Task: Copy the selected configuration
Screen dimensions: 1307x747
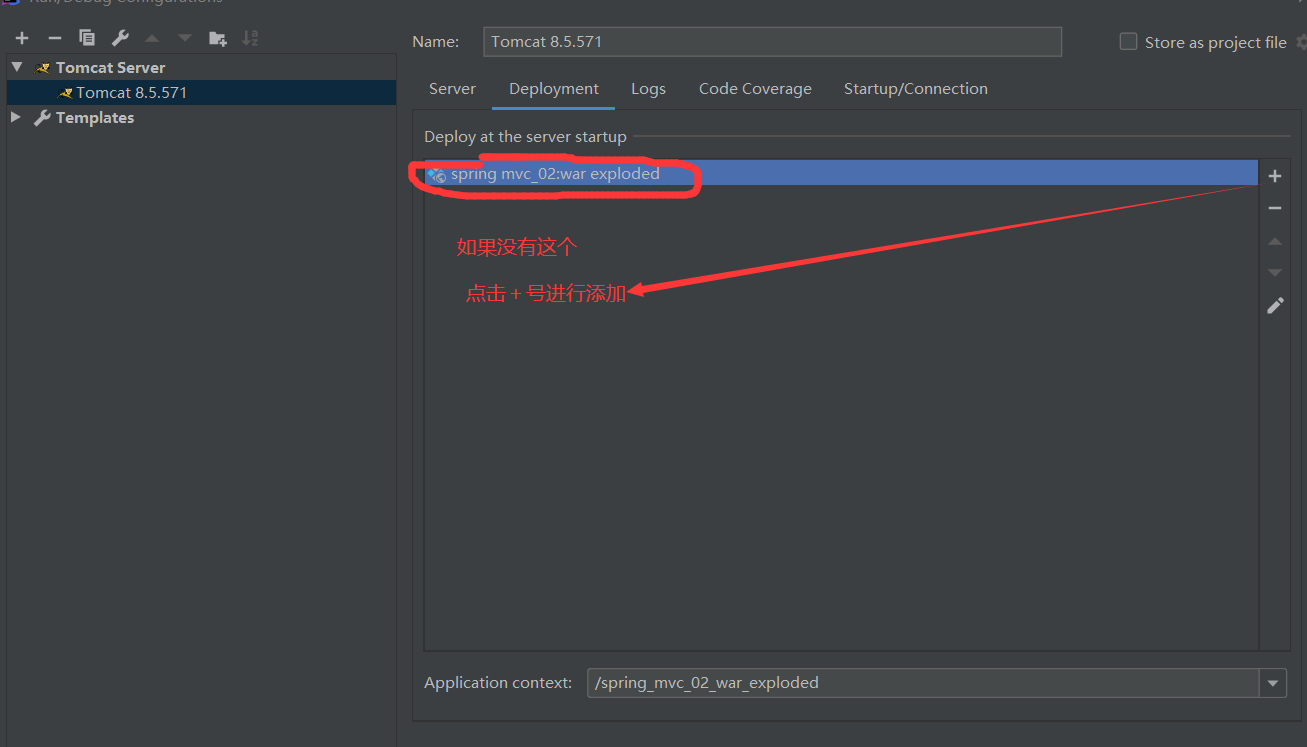Action: coord(87,38)
